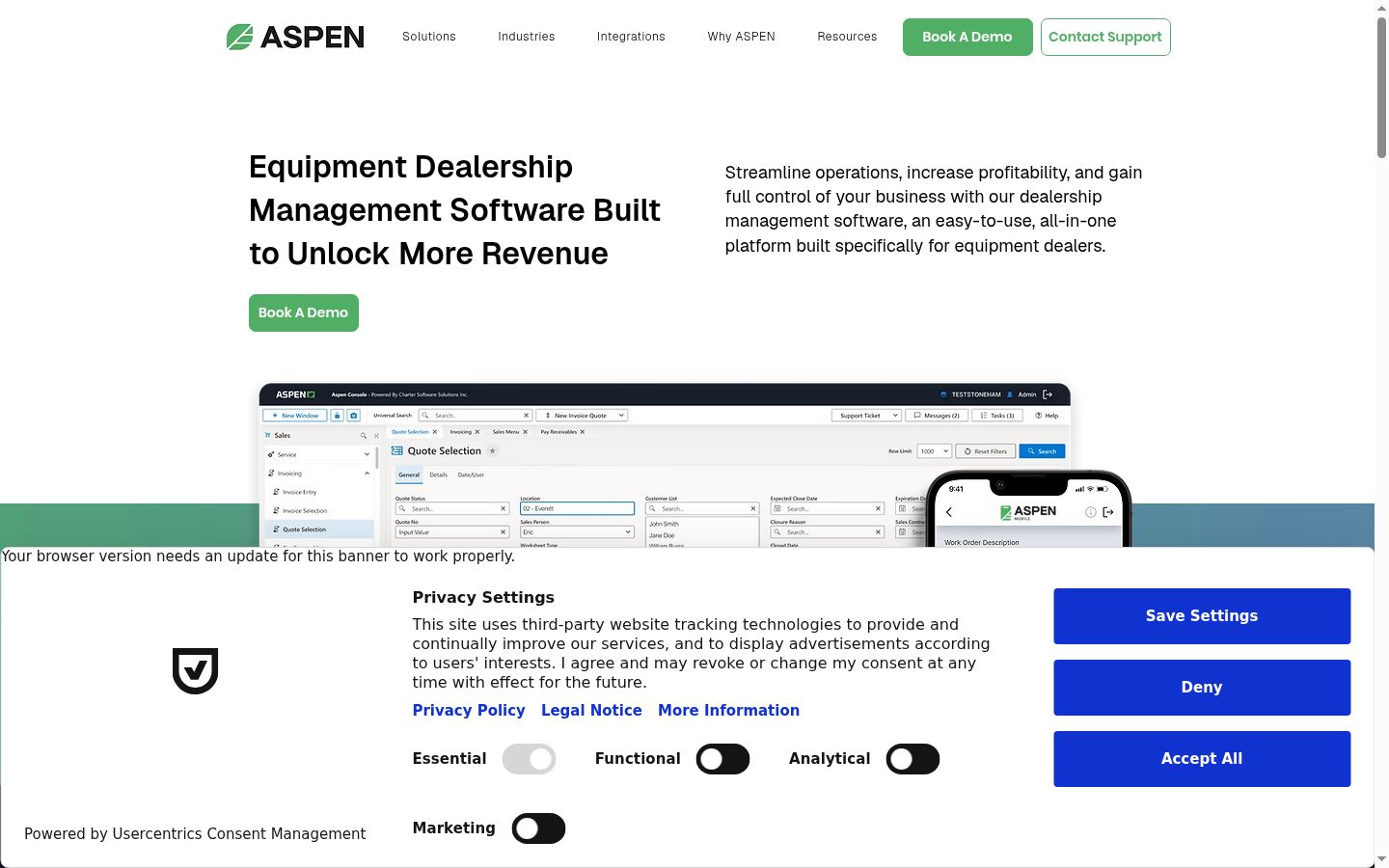Select the General tab in Quote Selection
The height and width of the screenshot is (868, 1389).
[x=409, y=475]
